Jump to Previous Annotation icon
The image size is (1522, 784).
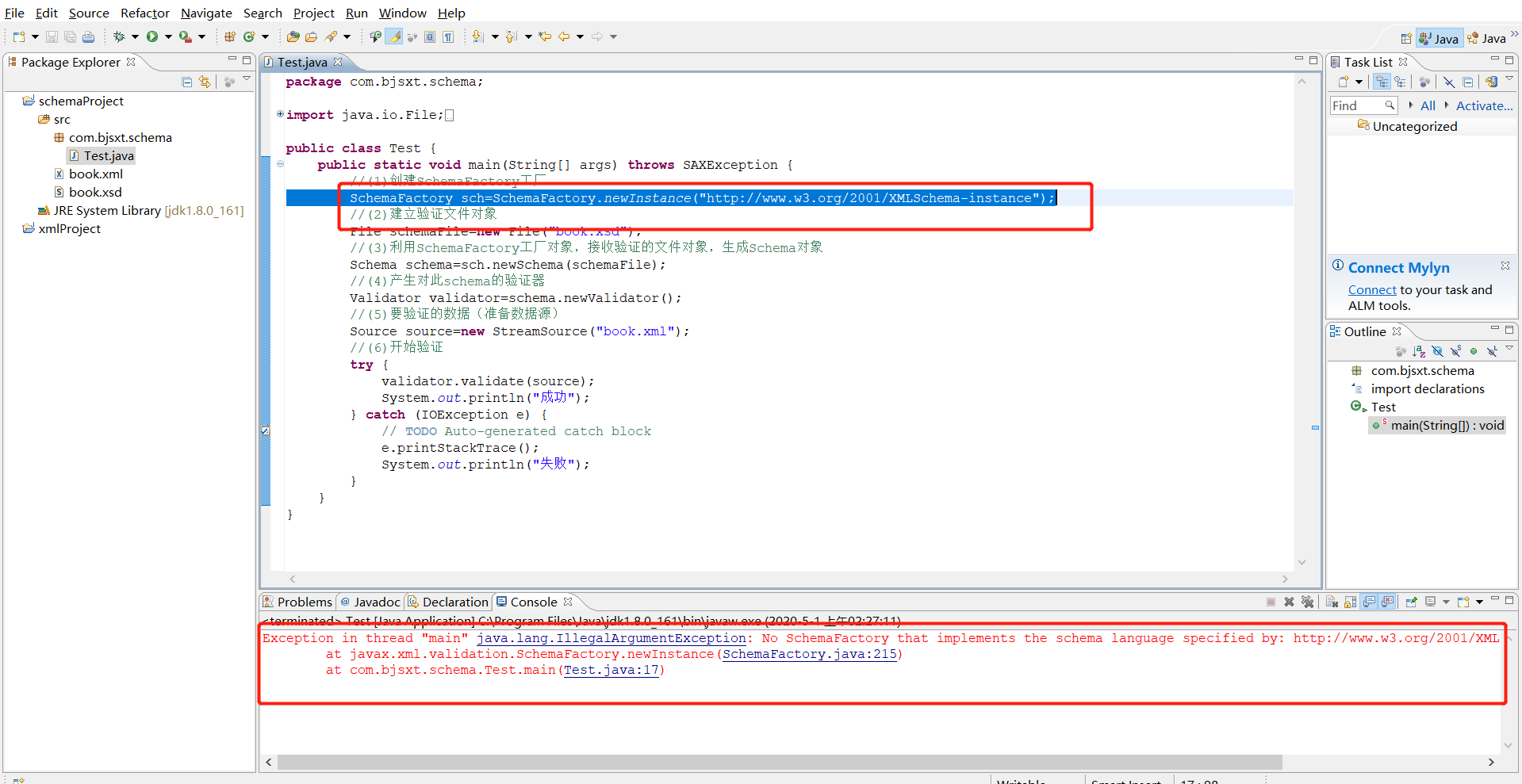coord(511,36)
